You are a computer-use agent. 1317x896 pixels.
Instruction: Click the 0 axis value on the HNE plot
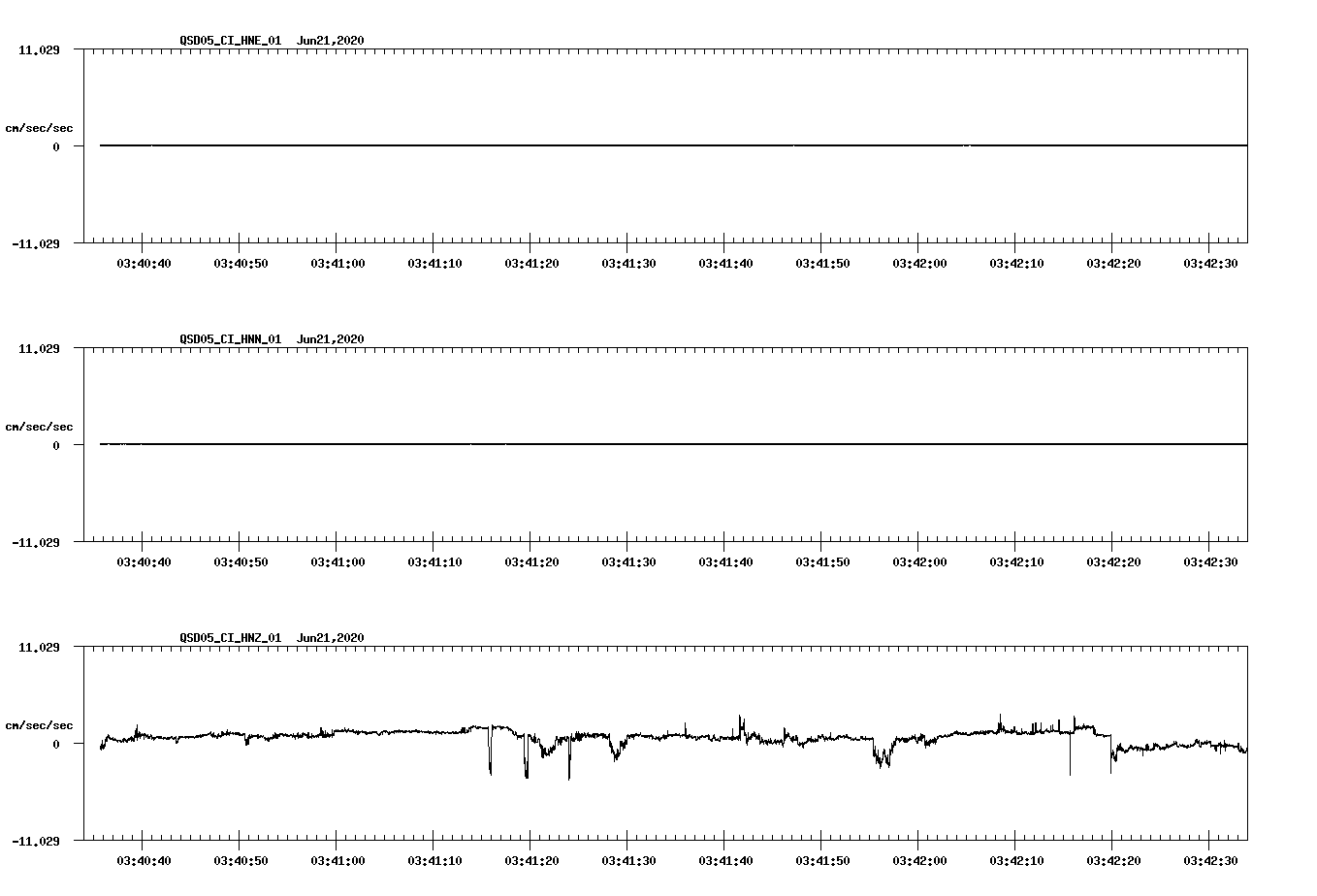(56, 147)
